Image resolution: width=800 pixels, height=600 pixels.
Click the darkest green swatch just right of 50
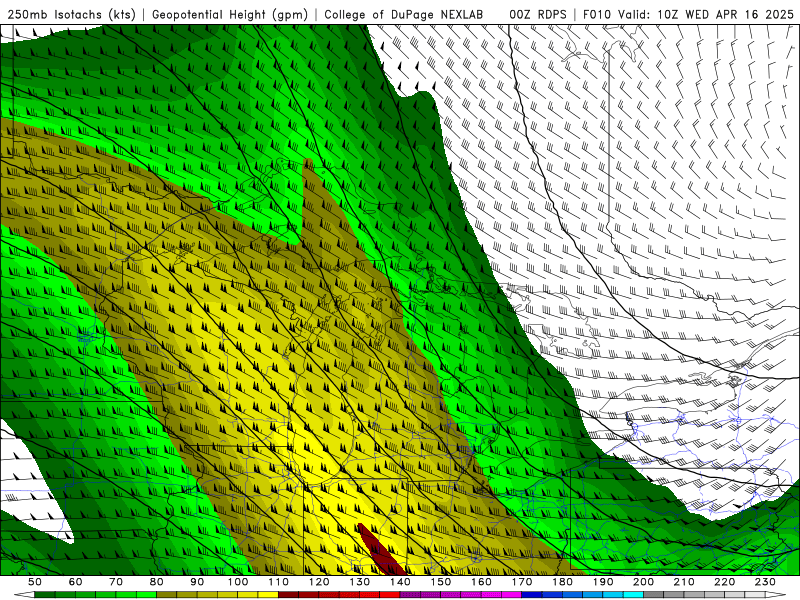44,594
